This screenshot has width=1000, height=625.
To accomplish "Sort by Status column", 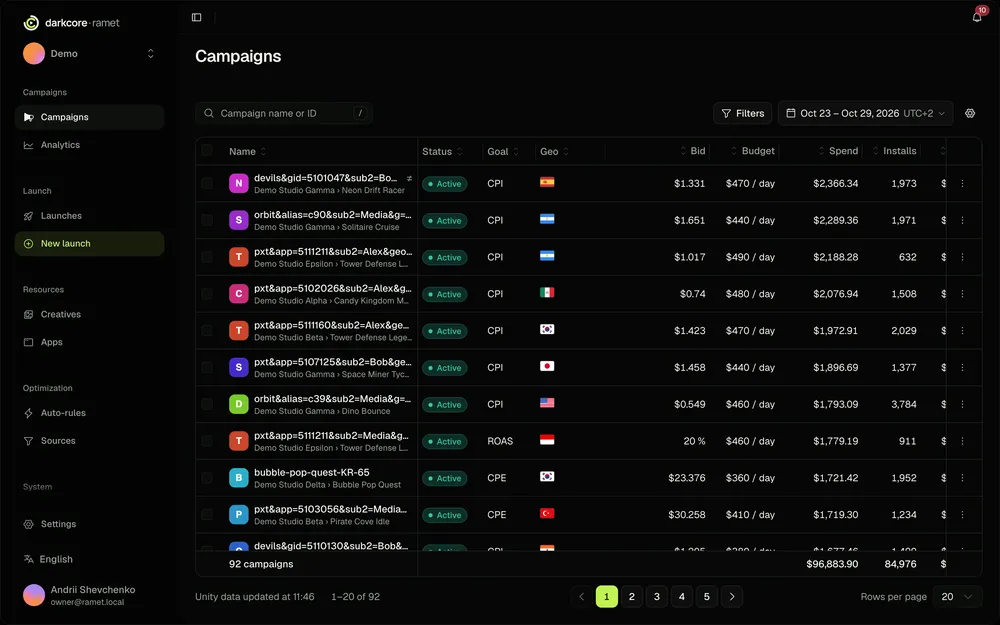I will [442, 151].
